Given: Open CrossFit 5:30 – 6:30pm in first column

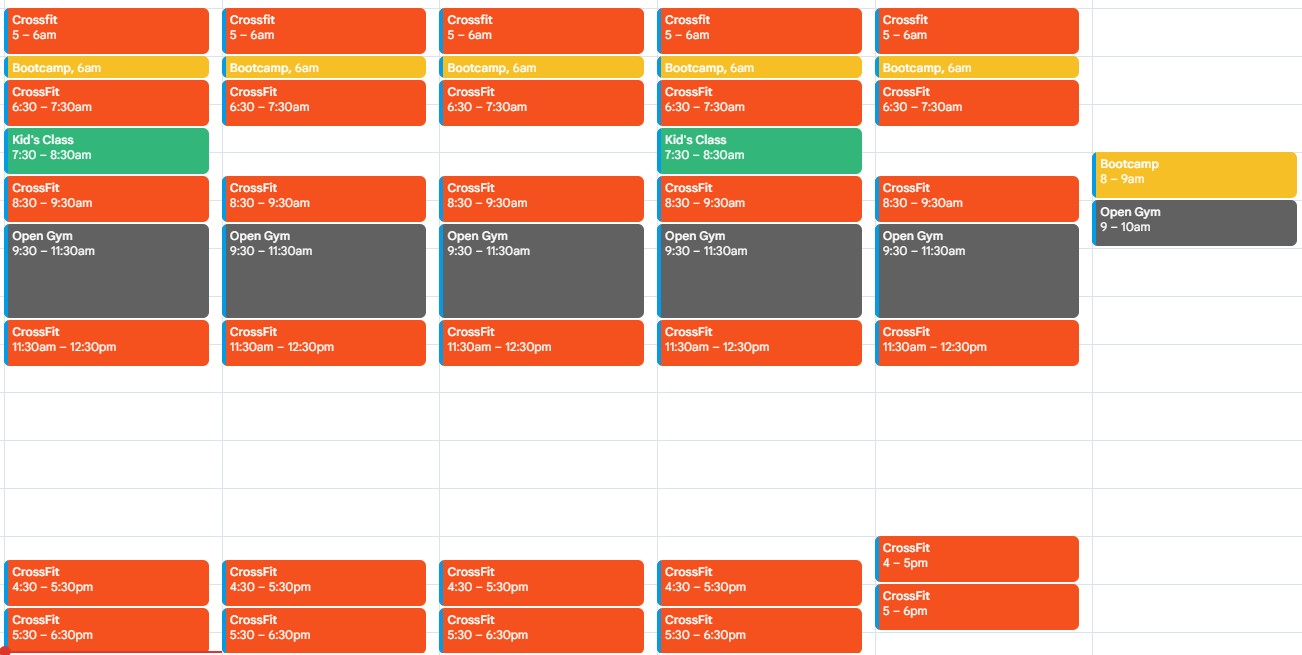Looking at the screenshot, I should coord(107,630).
